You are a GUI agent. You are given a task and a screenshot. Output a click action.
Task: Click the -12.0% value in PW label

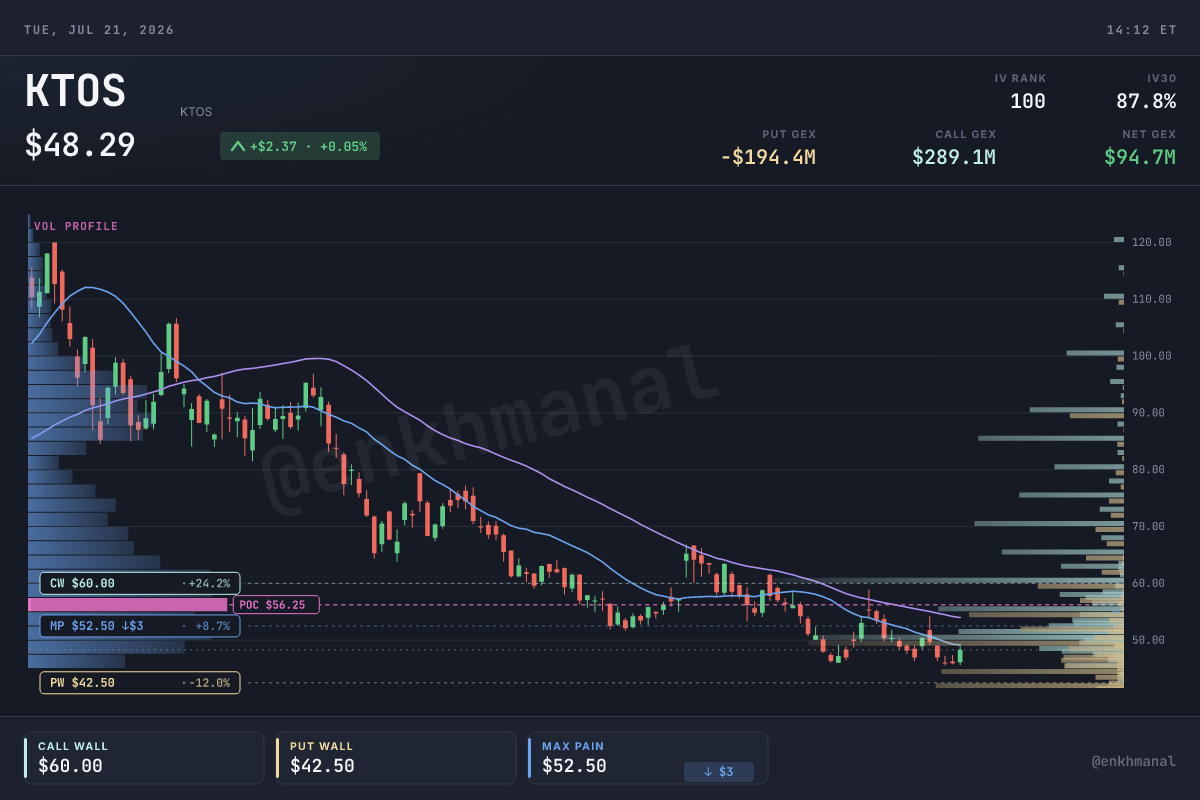(x=208, y=683)
